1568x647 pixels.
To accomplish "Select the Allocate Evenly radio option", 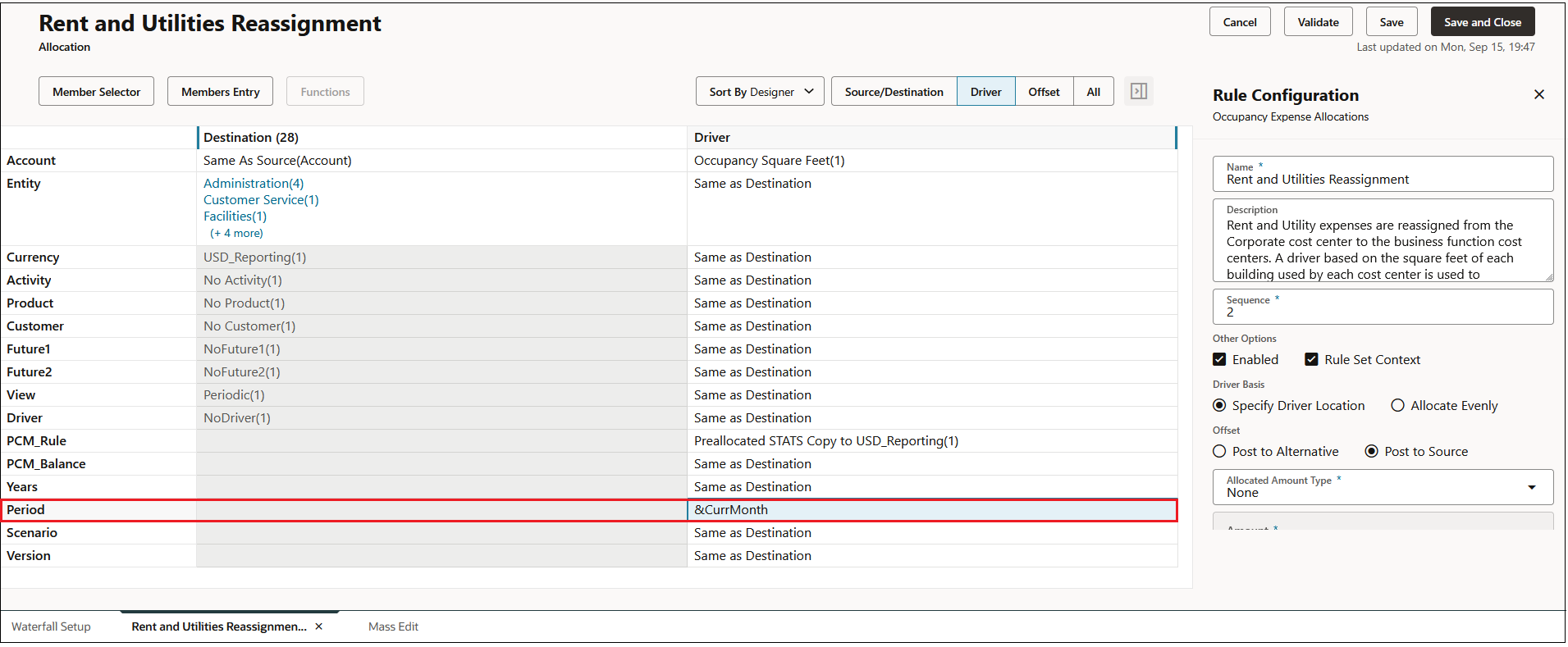I will click(1397, 405).
